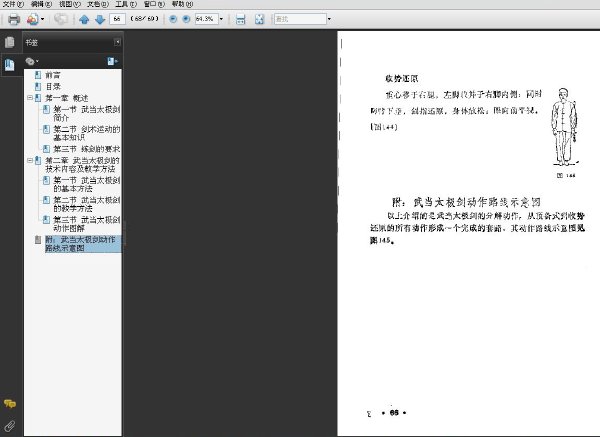Select bookmark 第二节 剑术运动的基本知识

pos(86,133)
